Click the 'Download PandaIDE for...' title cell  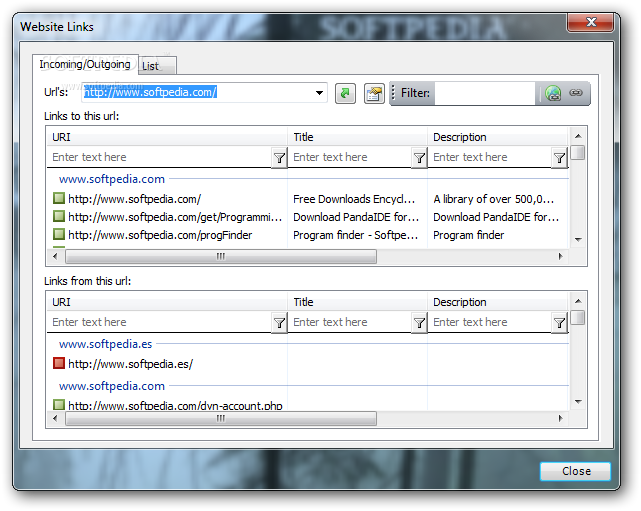(x=356, y=217)
